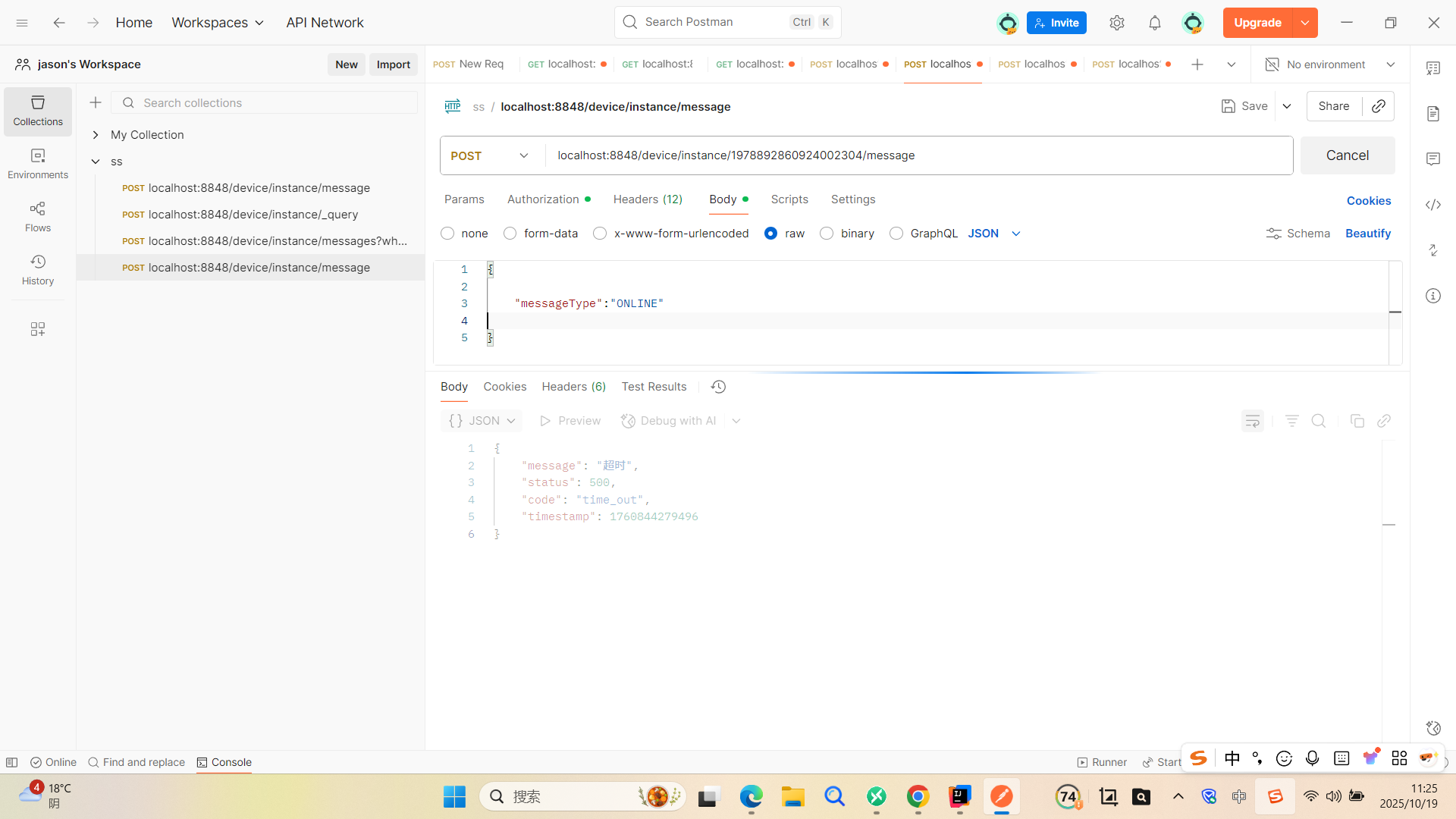Open the POST method dropdown
1456x819 pixels.
pos(490,155)
